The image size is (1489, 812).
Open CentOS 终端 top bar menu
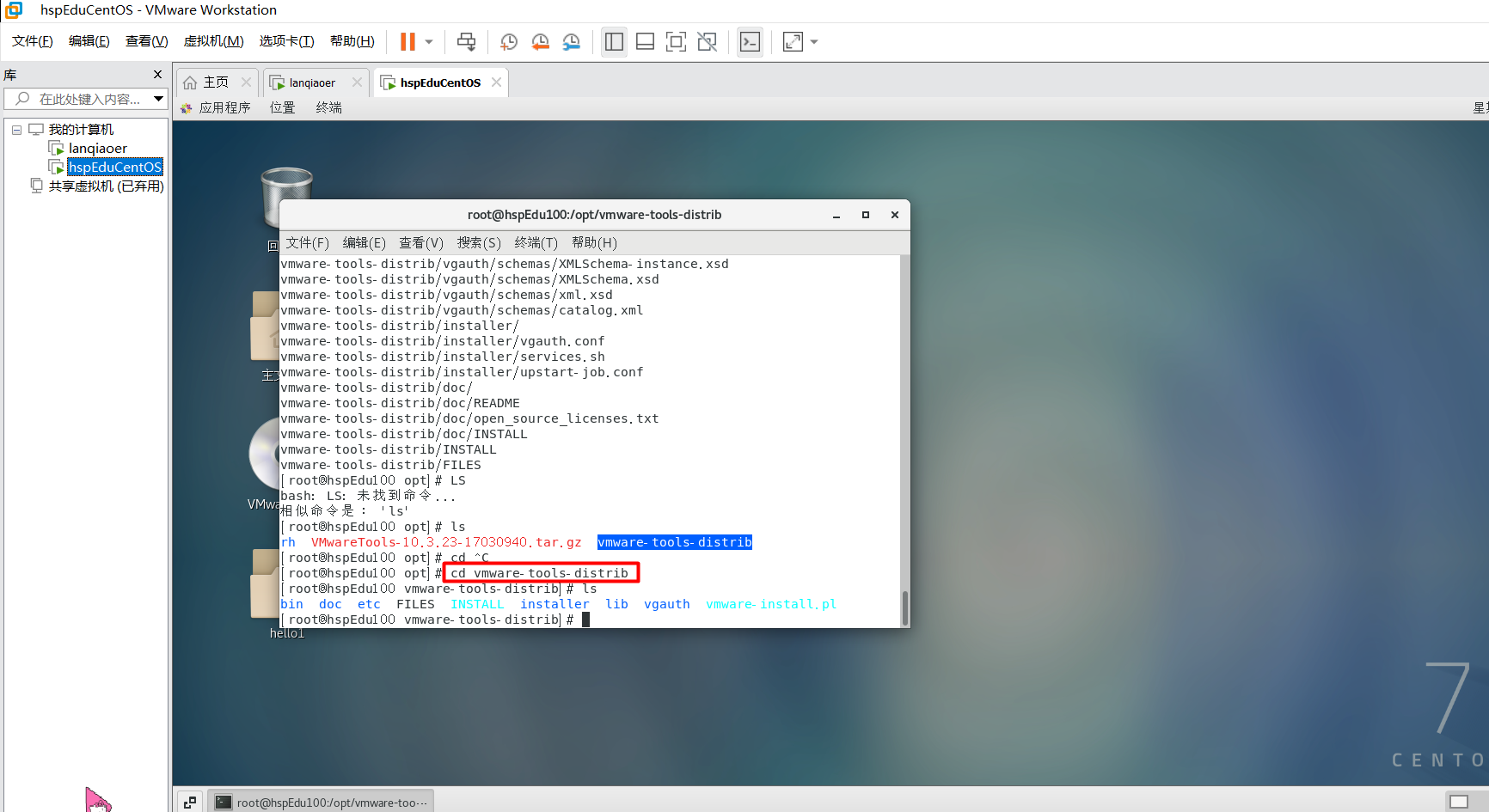[x=328, y=107]
